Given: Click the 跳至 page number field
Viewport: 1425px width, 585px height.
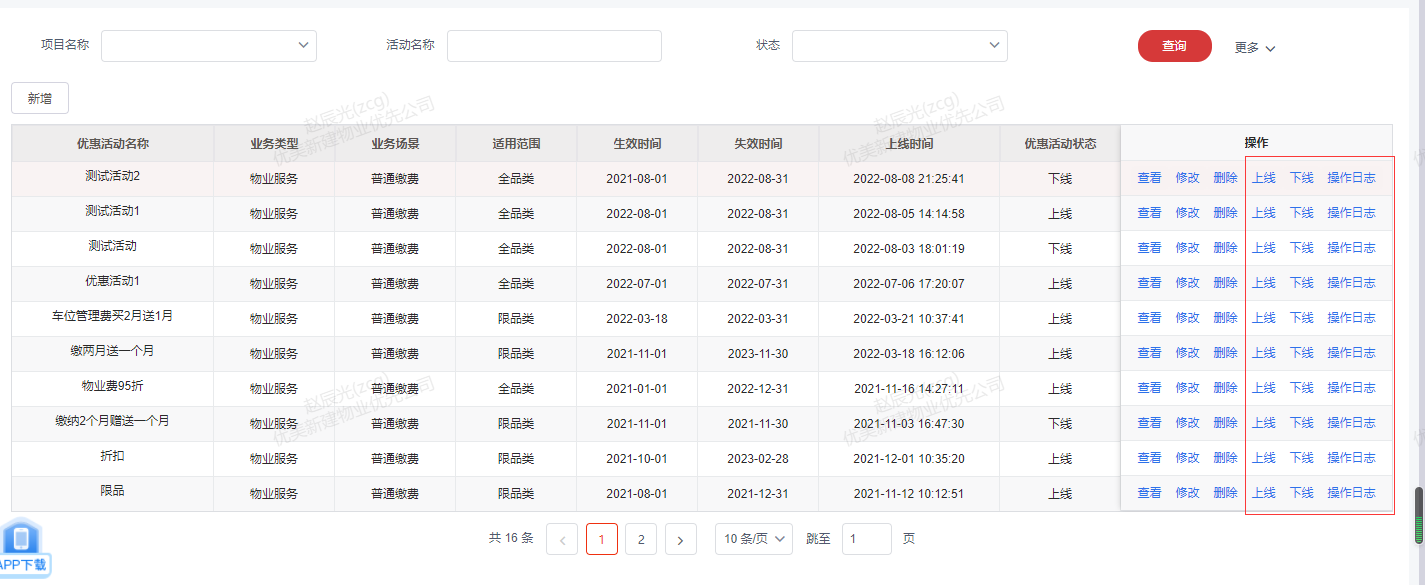Looking at the screenshot, I should pos(866,539).
